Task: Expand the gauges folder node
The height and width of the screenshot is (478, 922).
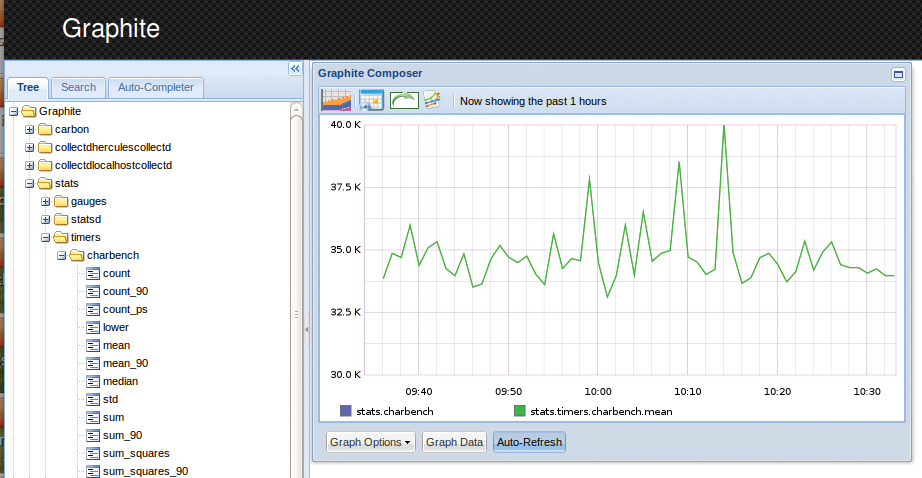Action: [x=46, y=202]
